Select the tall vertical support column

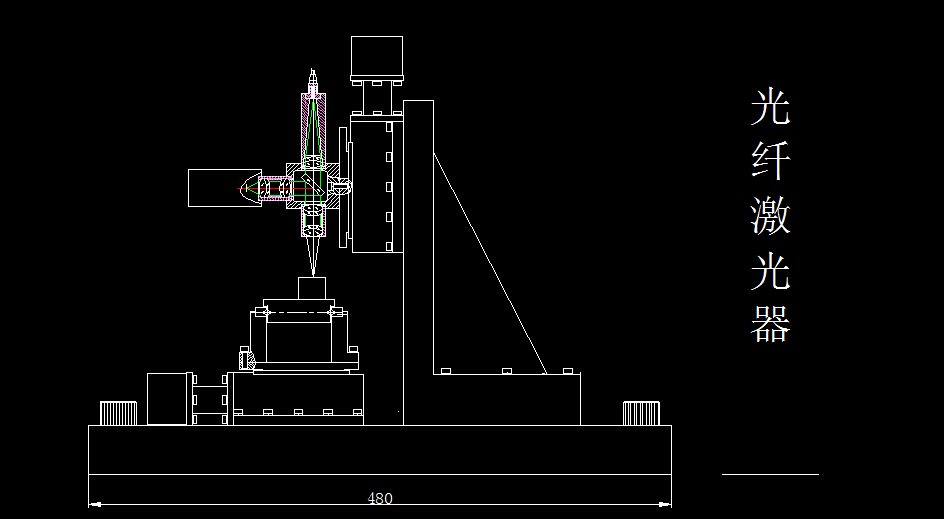(x=418, y=263)
